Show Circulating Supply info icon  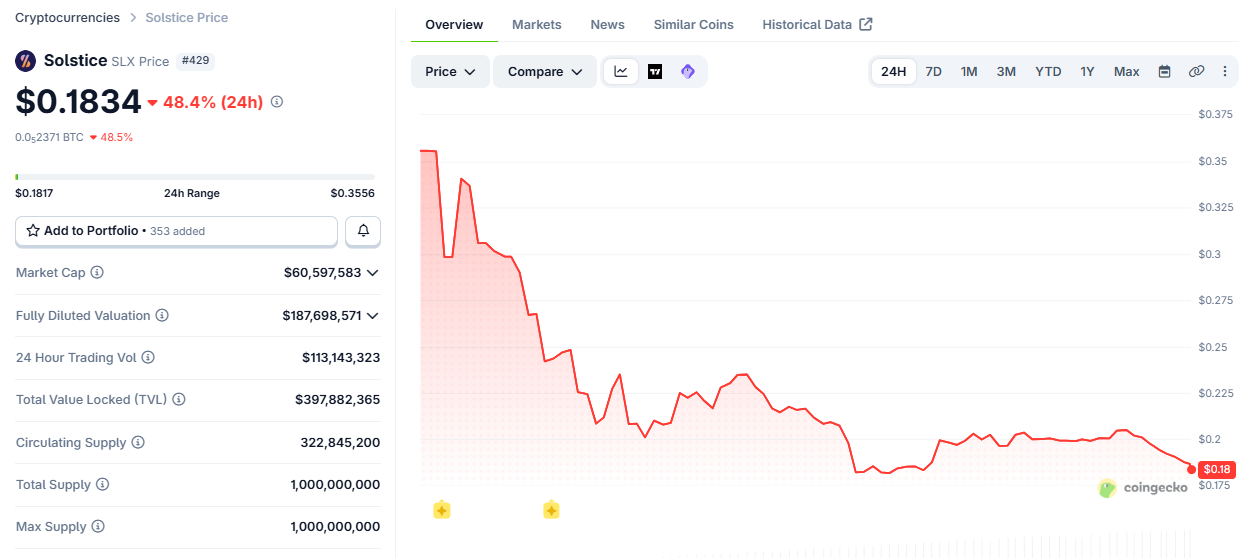pyautogui.click(x=138, y=442)
